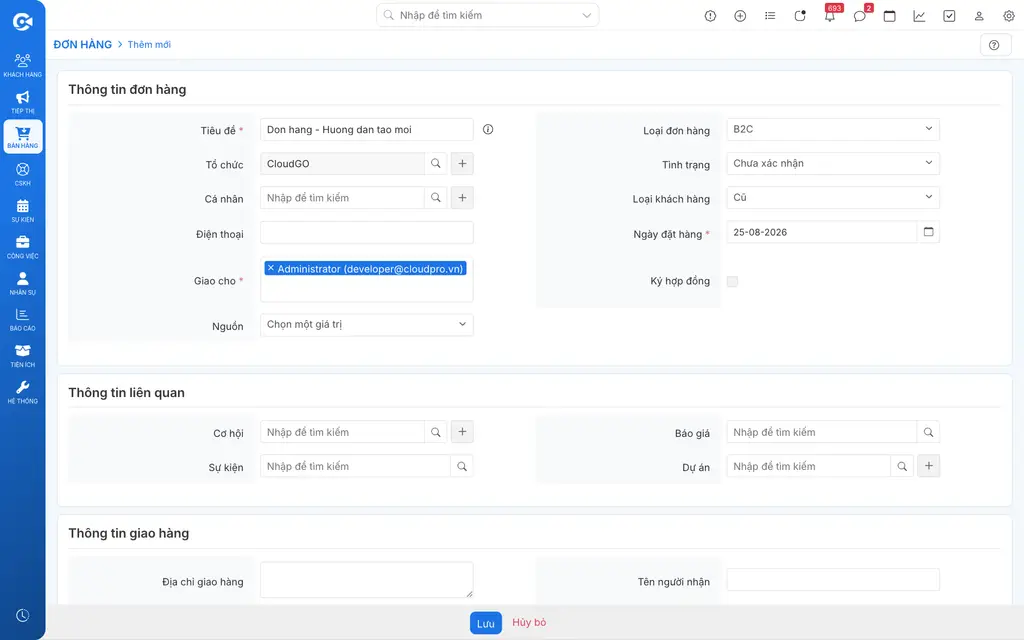
Task: Open the Tình trạng dropdown
Action: [x=833, y=163]
